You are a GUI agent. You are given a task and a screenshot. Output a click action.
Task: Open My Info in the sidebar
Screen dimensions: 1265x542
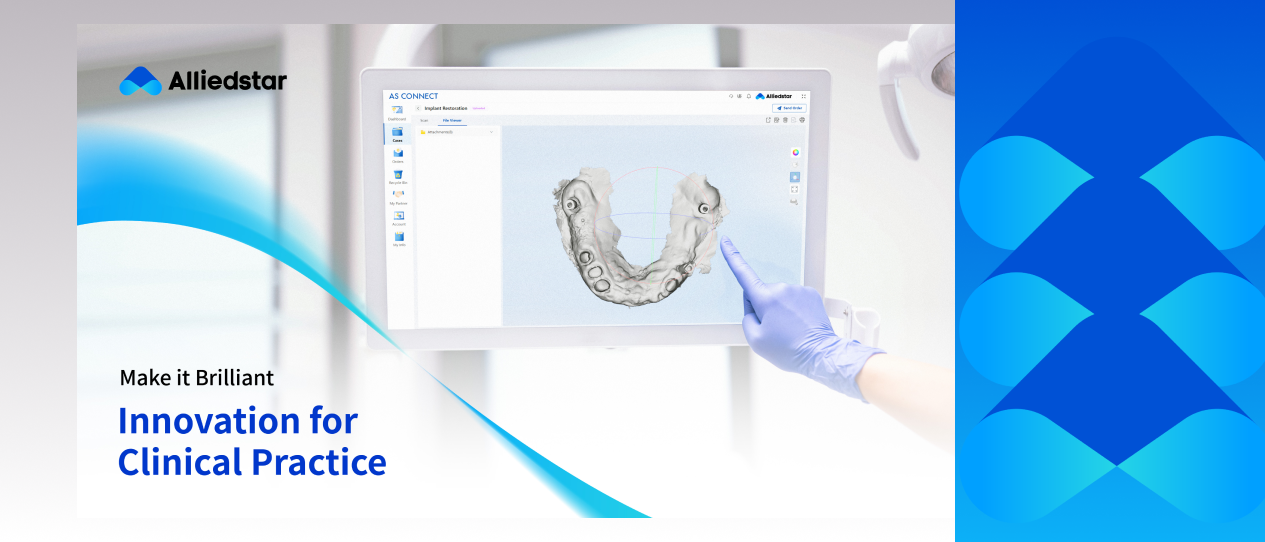(x=398, y=238)
